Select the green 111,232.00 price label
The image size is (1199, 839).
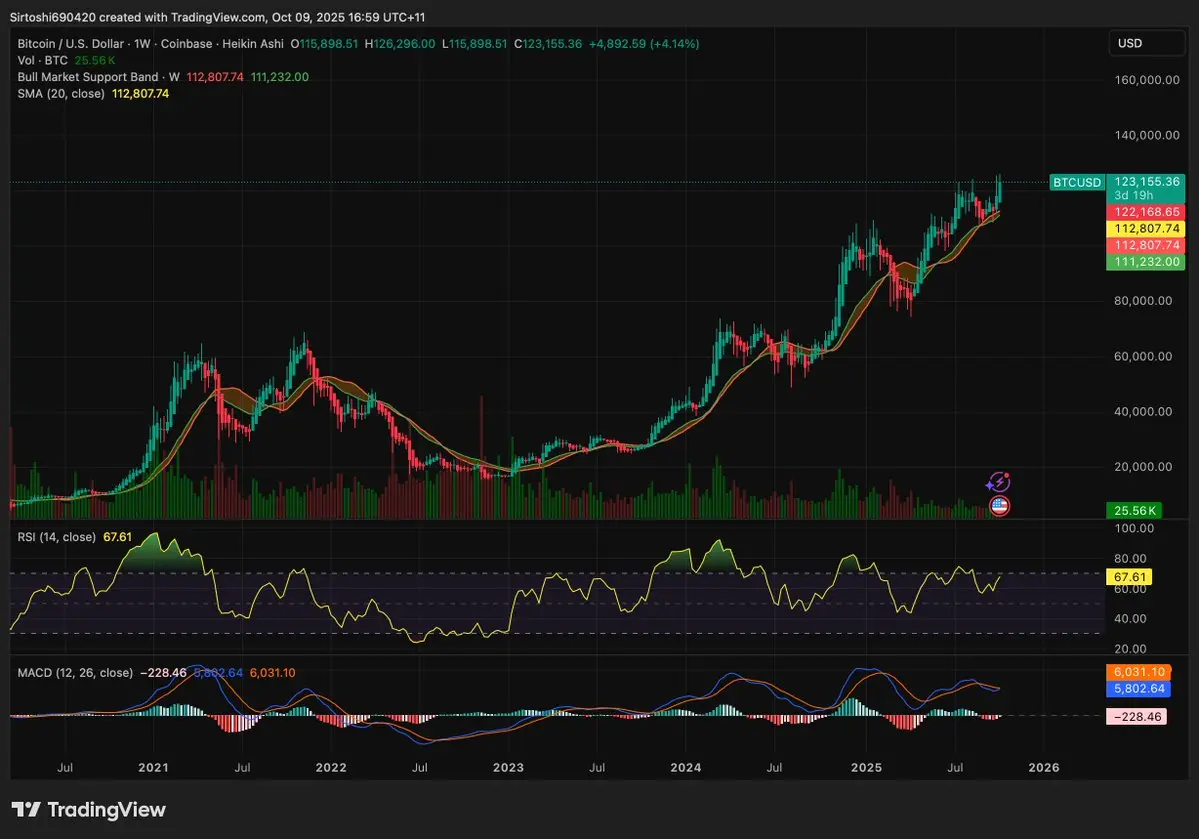(x=1146, y=262)
